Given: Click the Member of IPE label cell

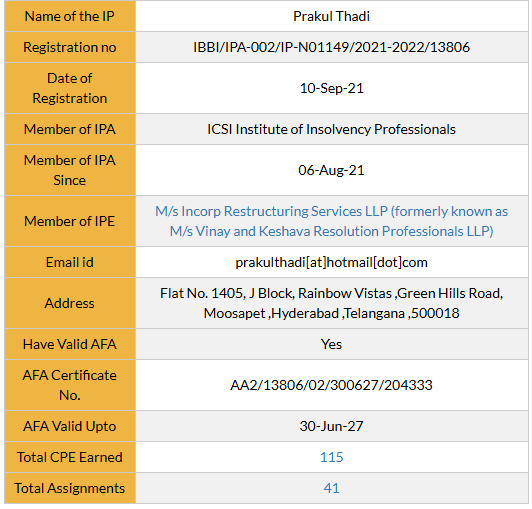Looking at the screenshot, I should click(x=70, y=221).
